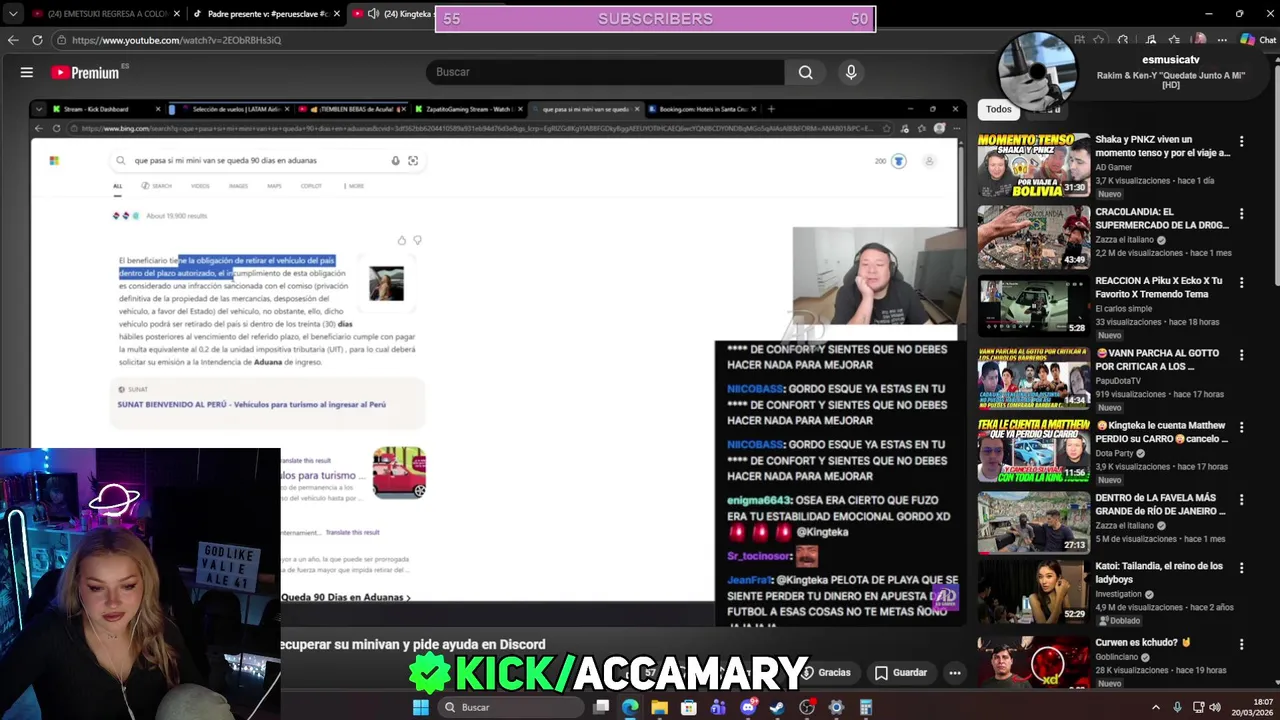Open options menu for Shaka y PNKZ video
Image resolution: width=1280 pixels, height=720 pixels.
pyautogui.click(x=1241, y=142)
